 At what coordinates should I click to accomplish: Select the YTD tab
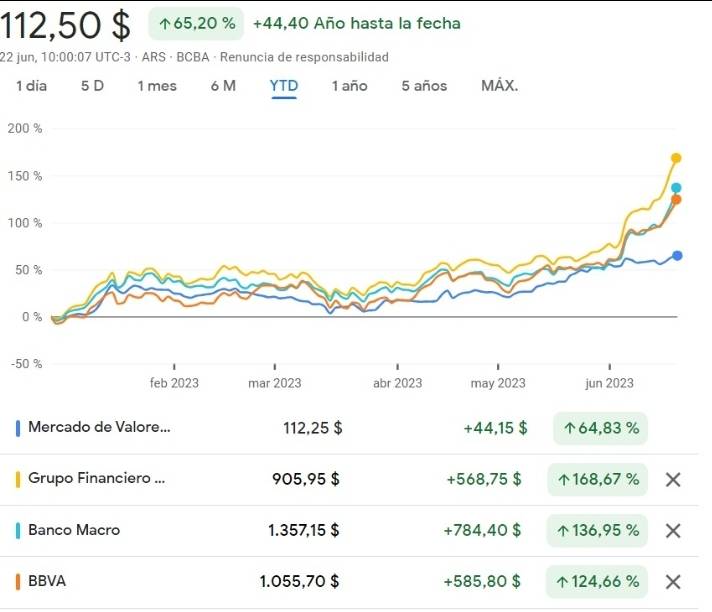(284, 86)
